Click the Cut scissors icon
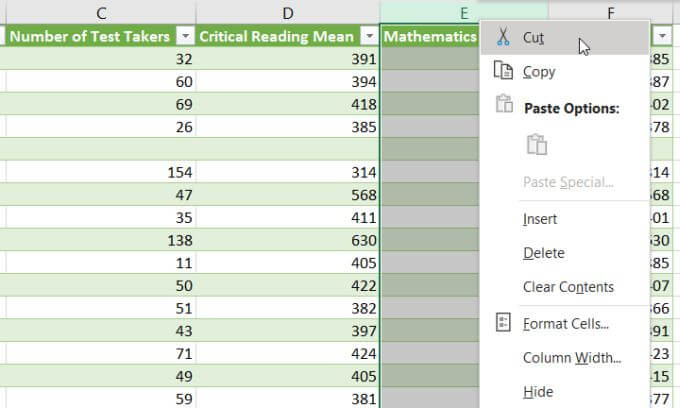The image size is (680, 408). click(x=503, y=37)
